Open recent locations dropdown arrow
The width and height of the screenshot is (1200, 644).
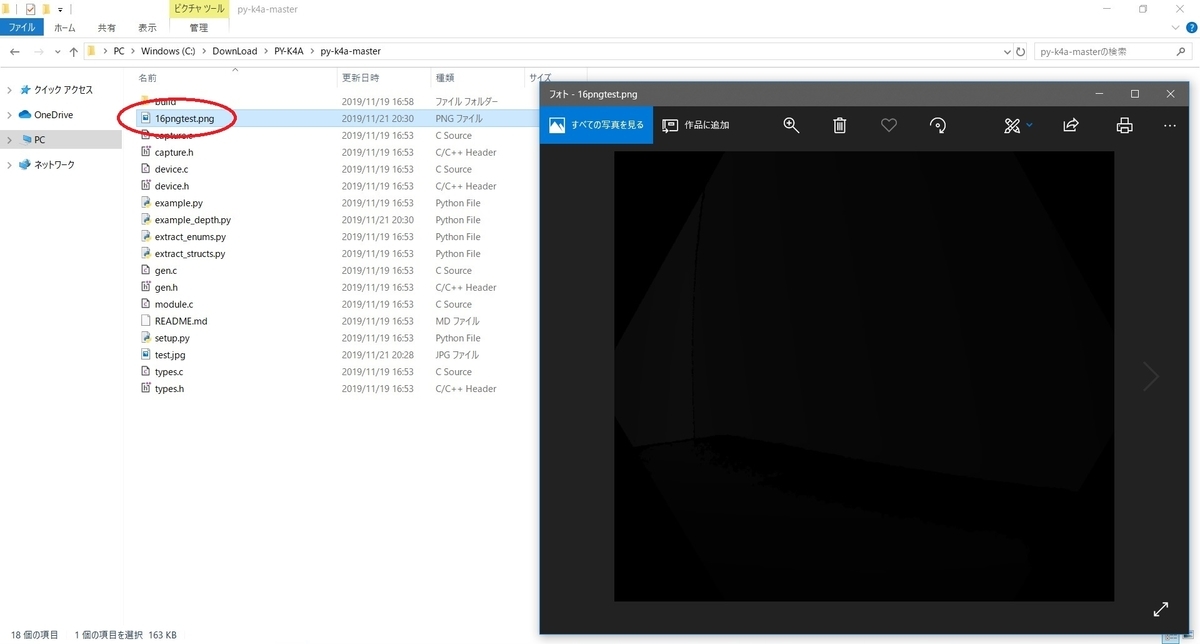click(x=56, y=51)
